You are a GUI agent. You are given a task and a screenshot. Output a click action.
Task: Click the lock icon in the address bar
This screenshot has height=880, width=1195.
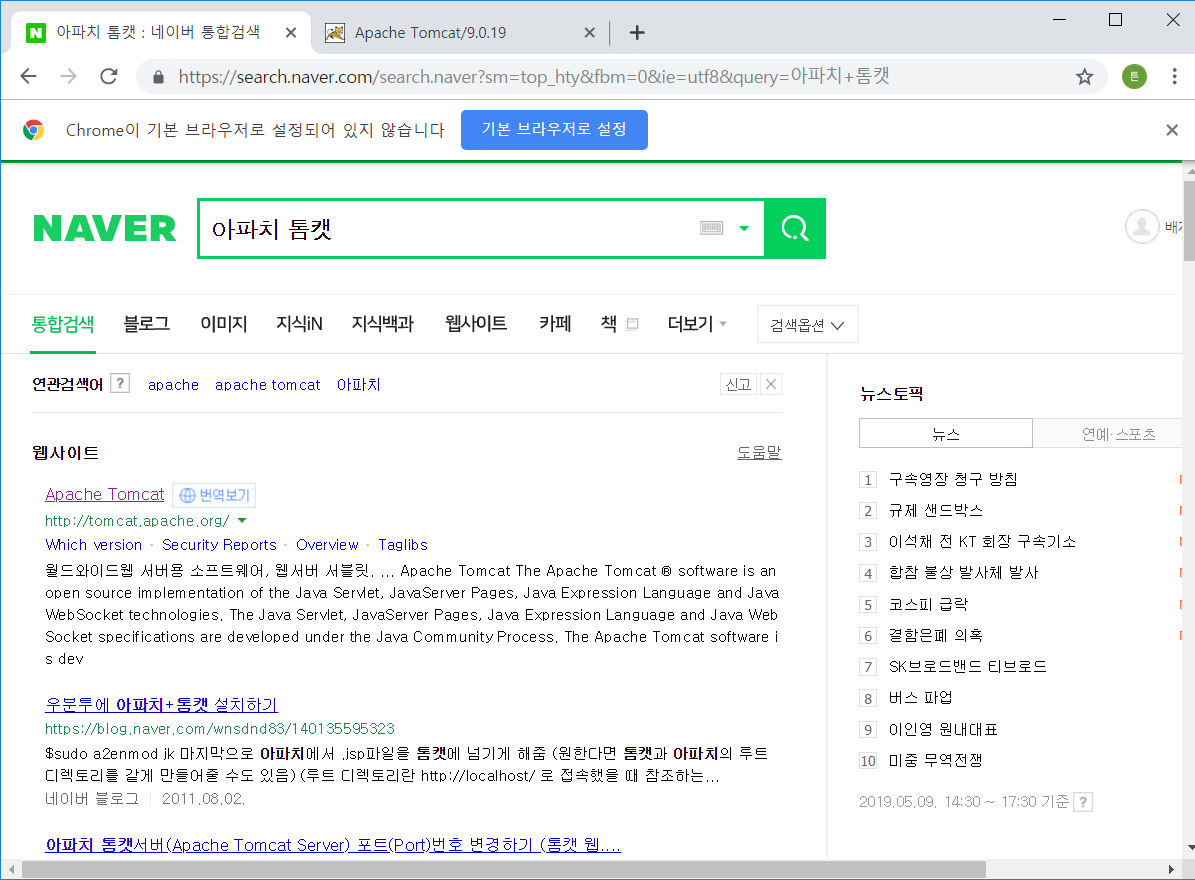click(159, 77)
